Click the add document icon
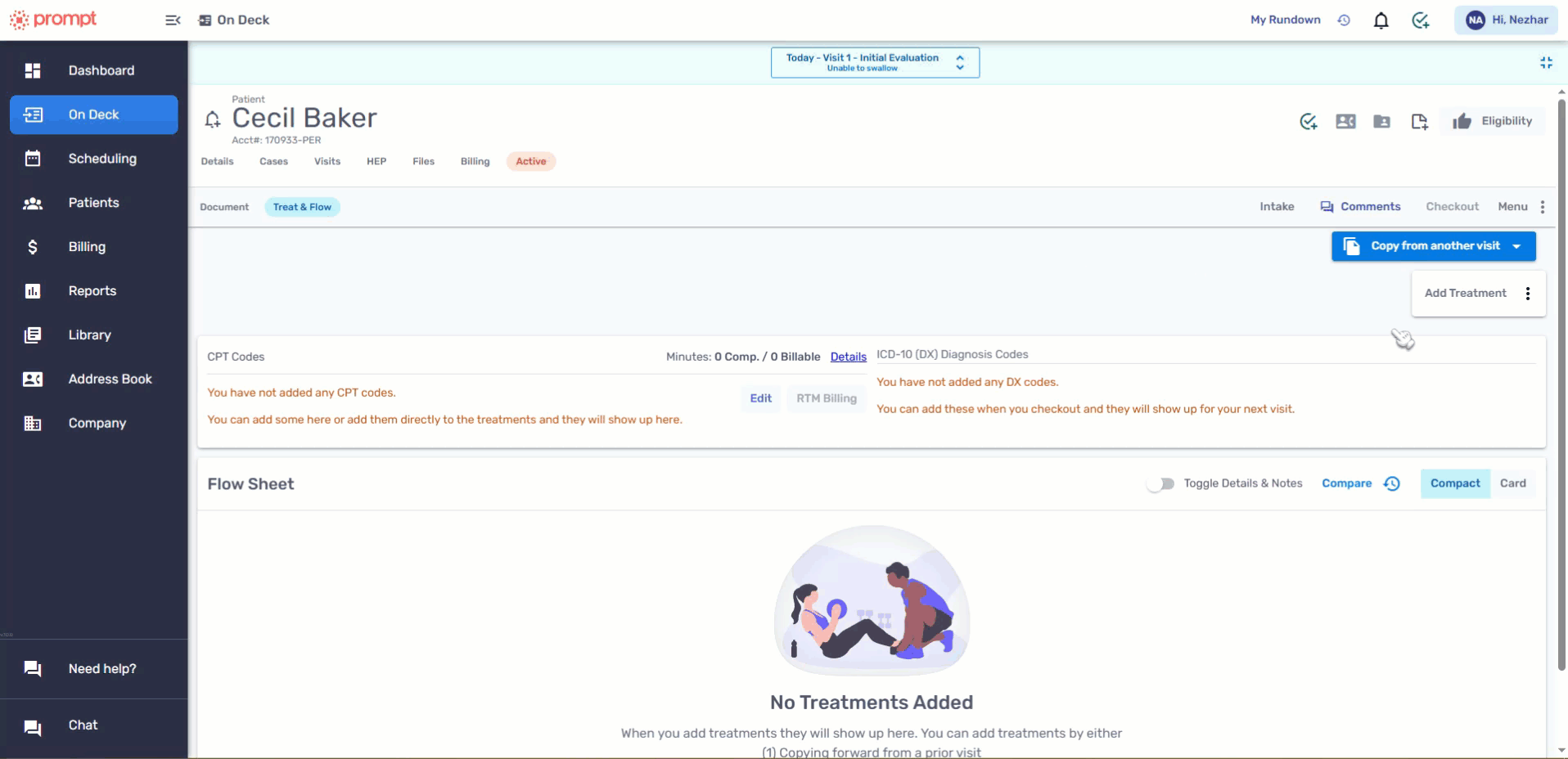Screen dimensions: 1568x759 click(1420, 122)
